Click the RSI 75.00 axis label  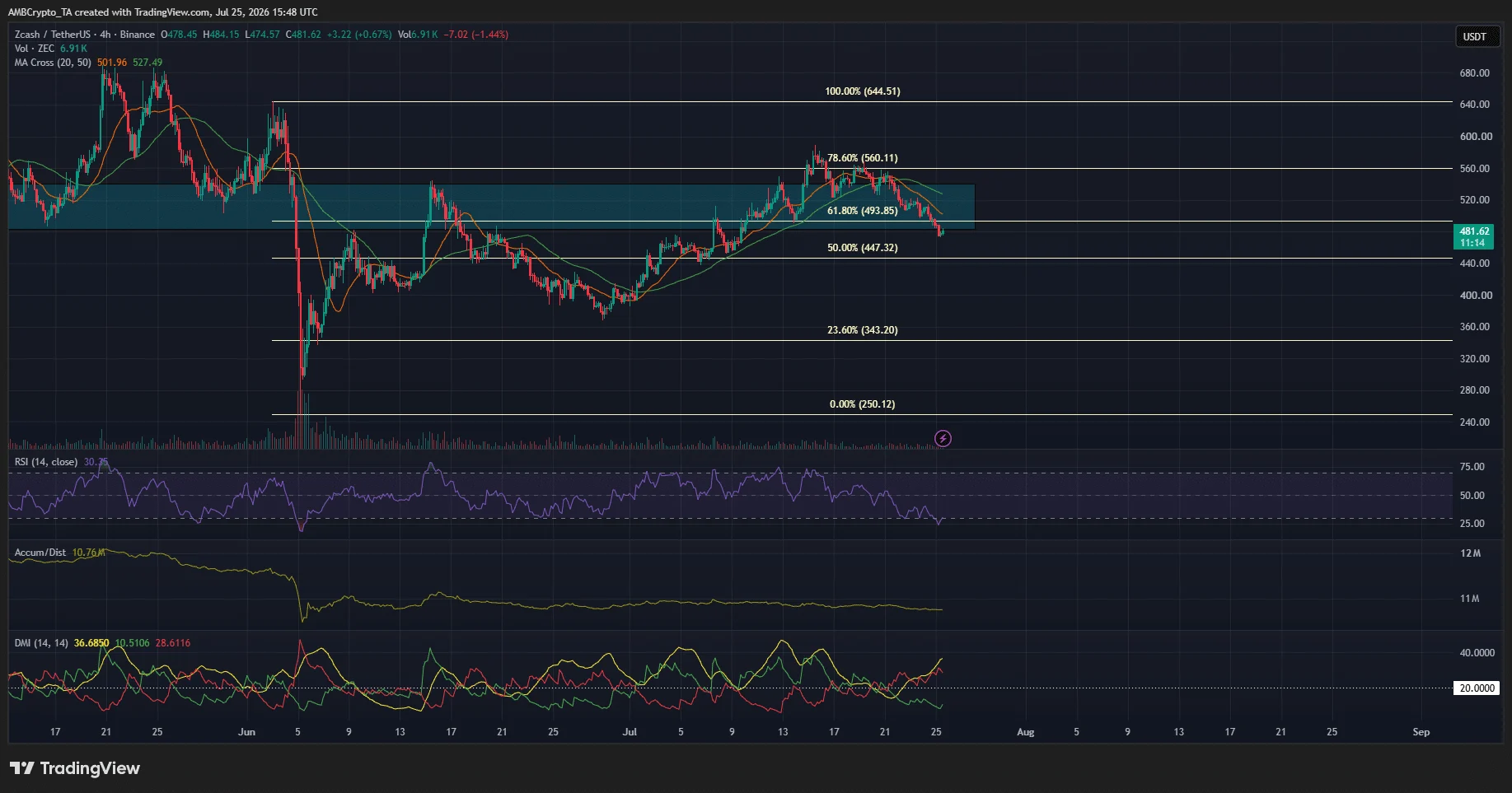point(1472,467)
